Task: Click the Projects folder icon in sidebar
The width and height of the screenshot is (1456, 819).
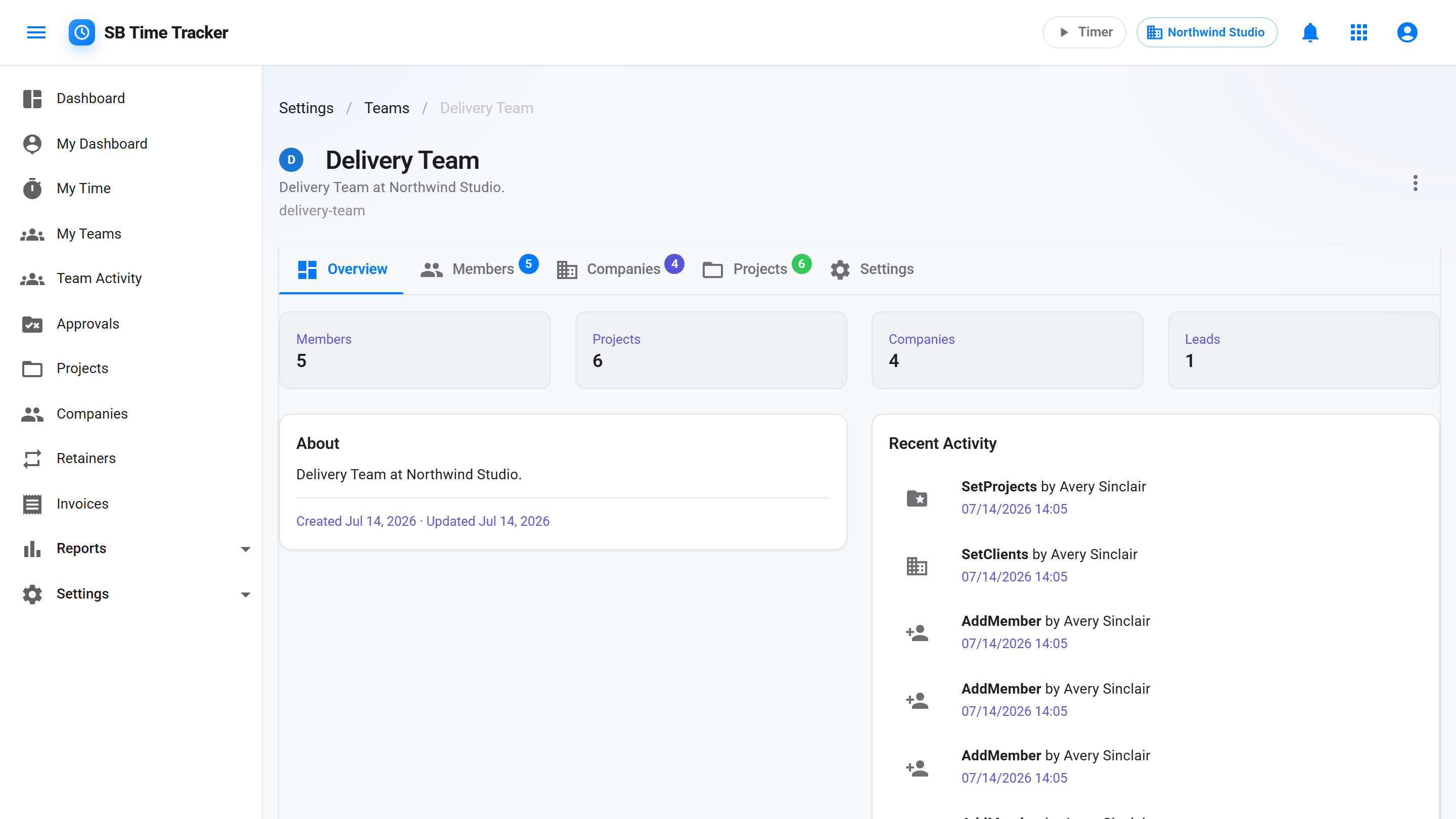Action: (32, 369)
